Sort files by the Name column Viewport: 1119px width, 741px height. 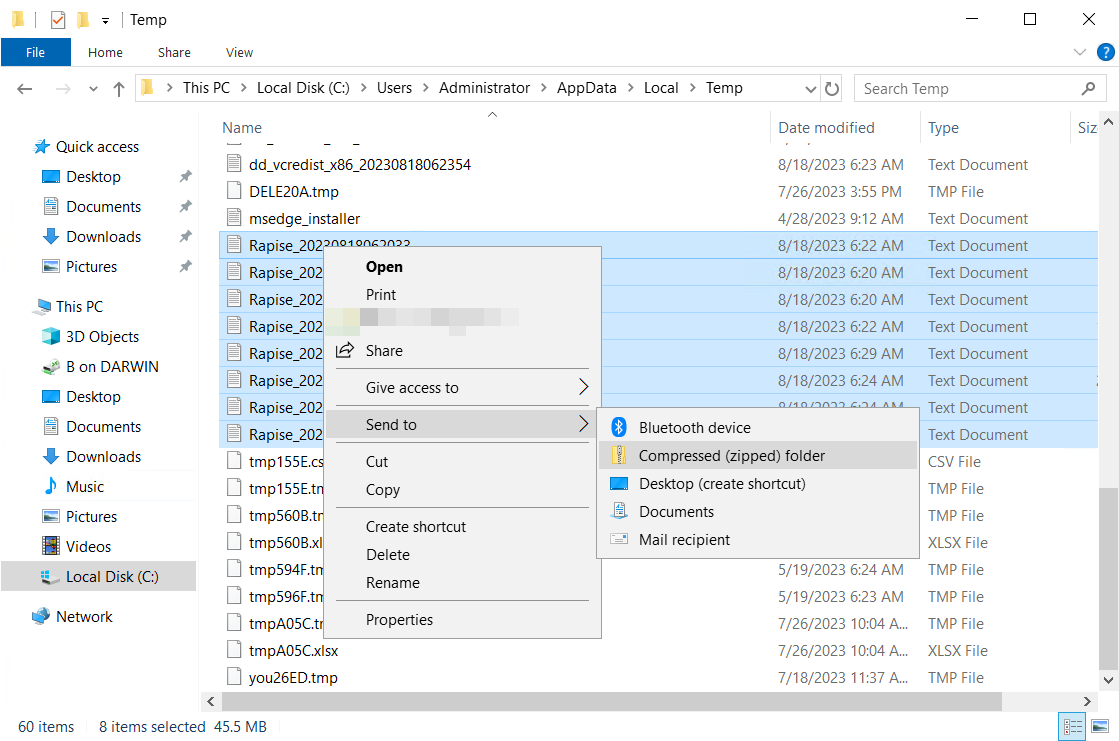coord(242,128)
